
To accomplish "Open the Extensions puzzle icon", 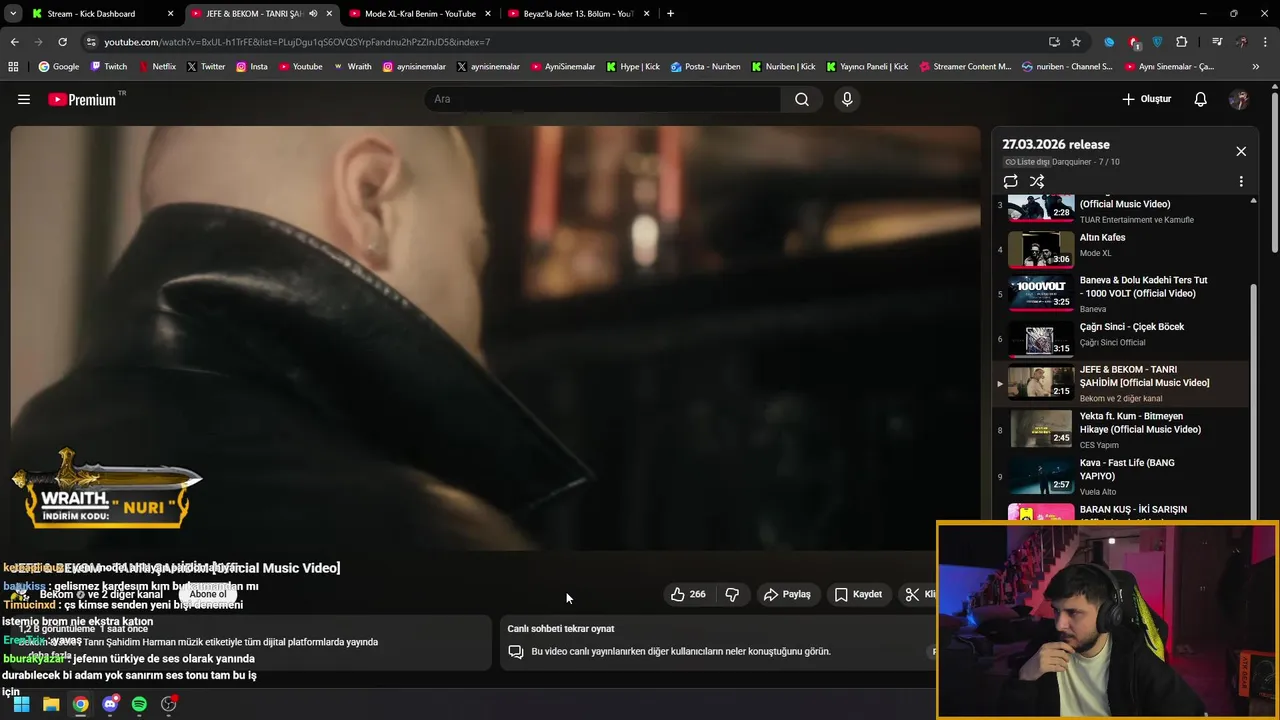I will click(1182, 42).
